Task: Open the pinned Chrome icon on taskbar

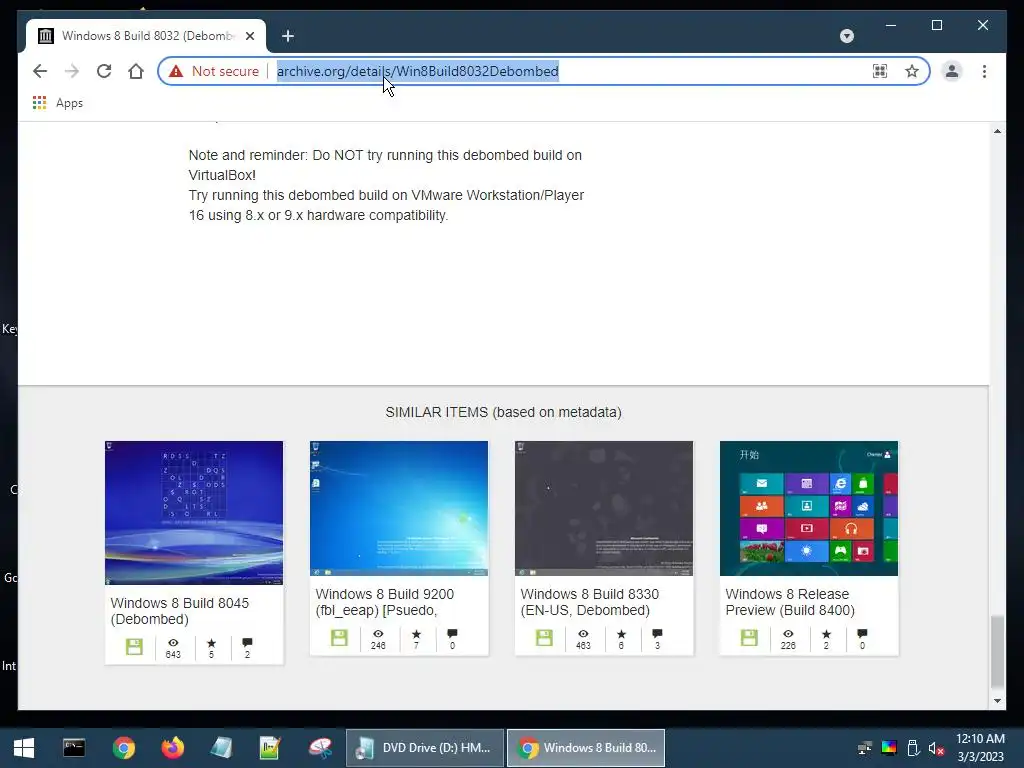Action: point(123,748)
